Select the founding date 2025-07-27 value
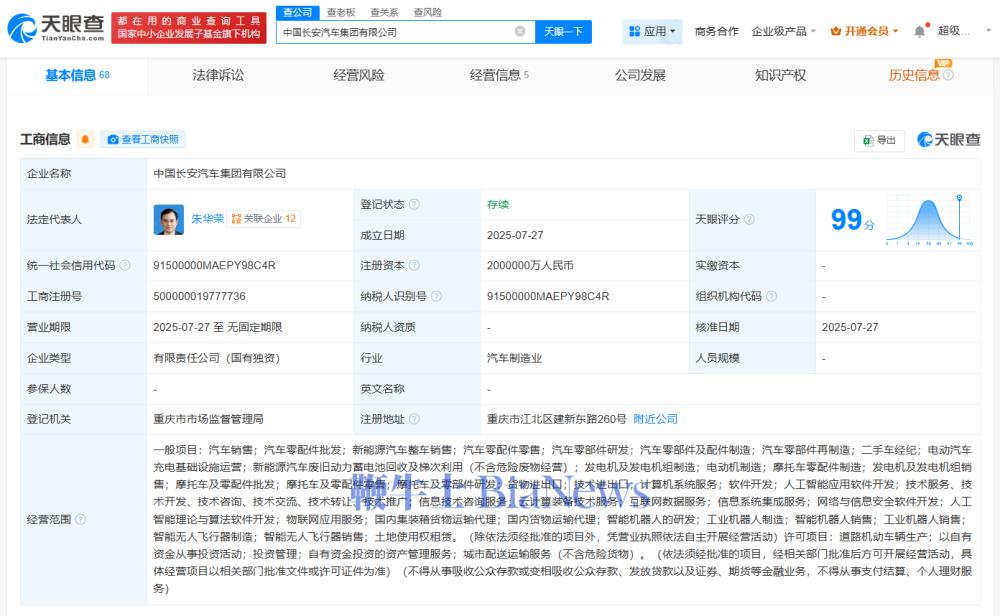Image resolution: width=1000 pixels, height=616 pixels. click(x=515, y=235)
